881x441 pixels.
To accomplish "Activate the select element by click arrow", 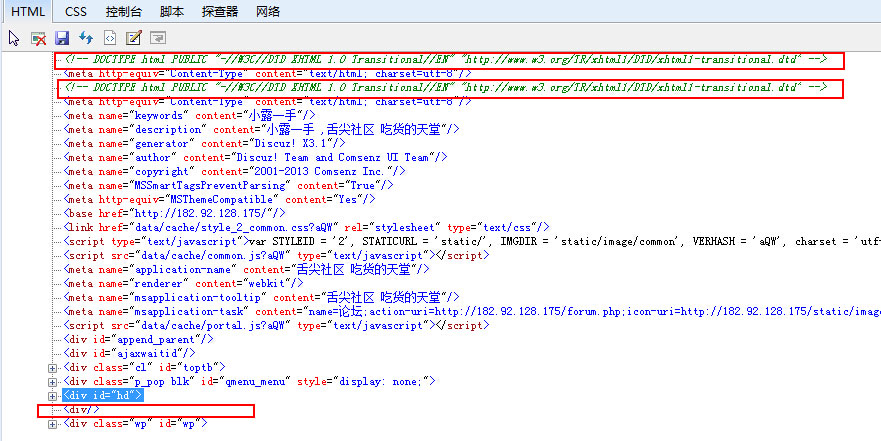I will pos(14,38).
